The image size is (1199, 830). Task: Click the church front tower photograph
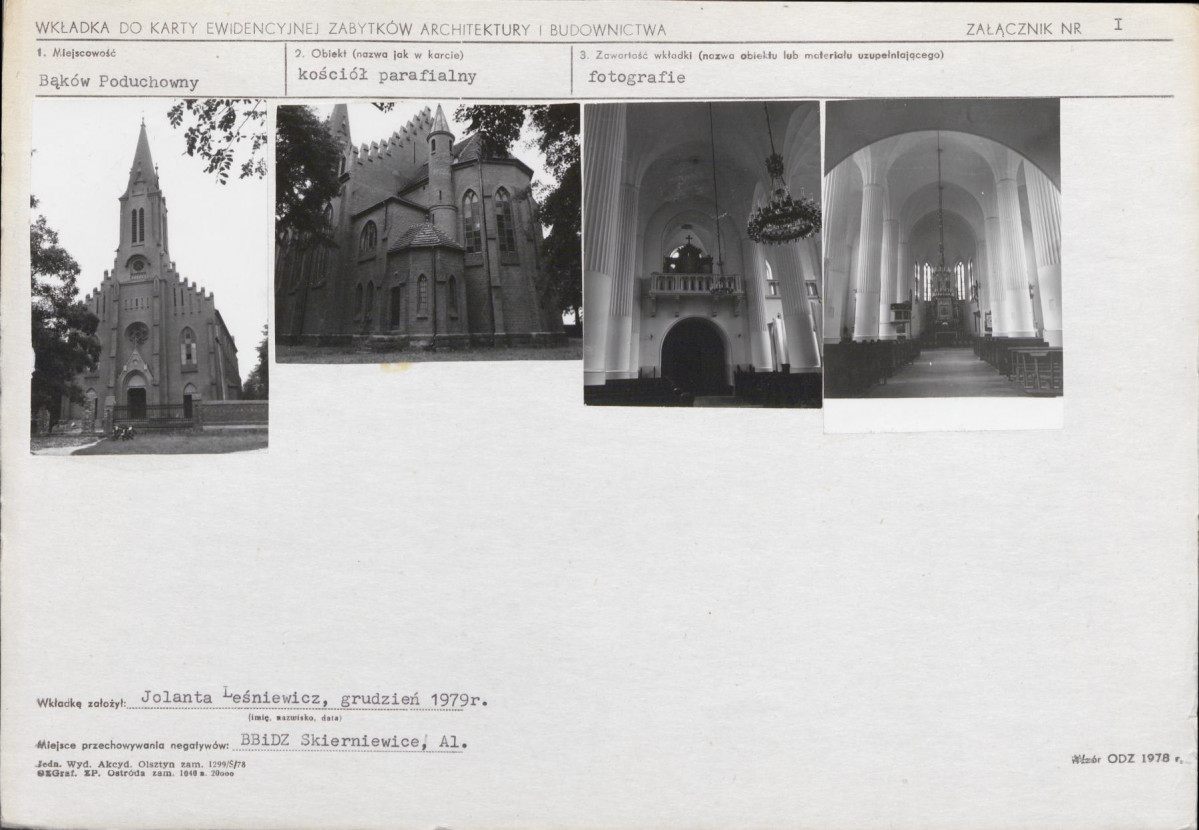[149, 276]
